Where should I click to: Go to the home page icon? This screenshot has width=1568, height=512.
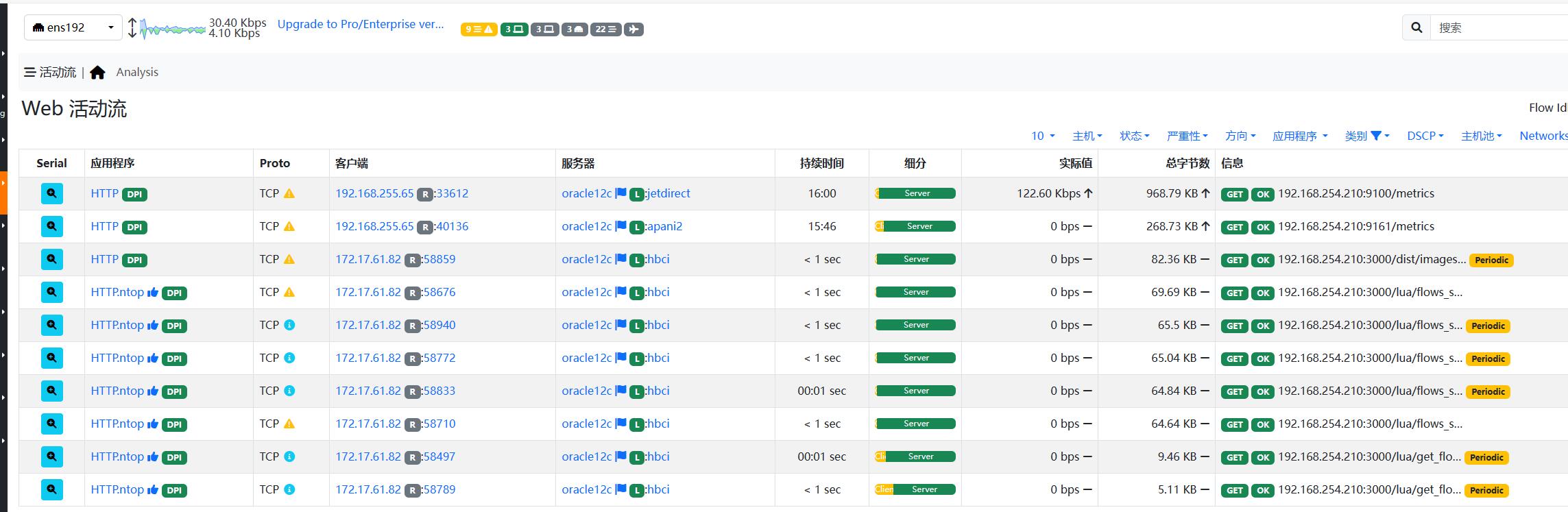click(97, 72)
